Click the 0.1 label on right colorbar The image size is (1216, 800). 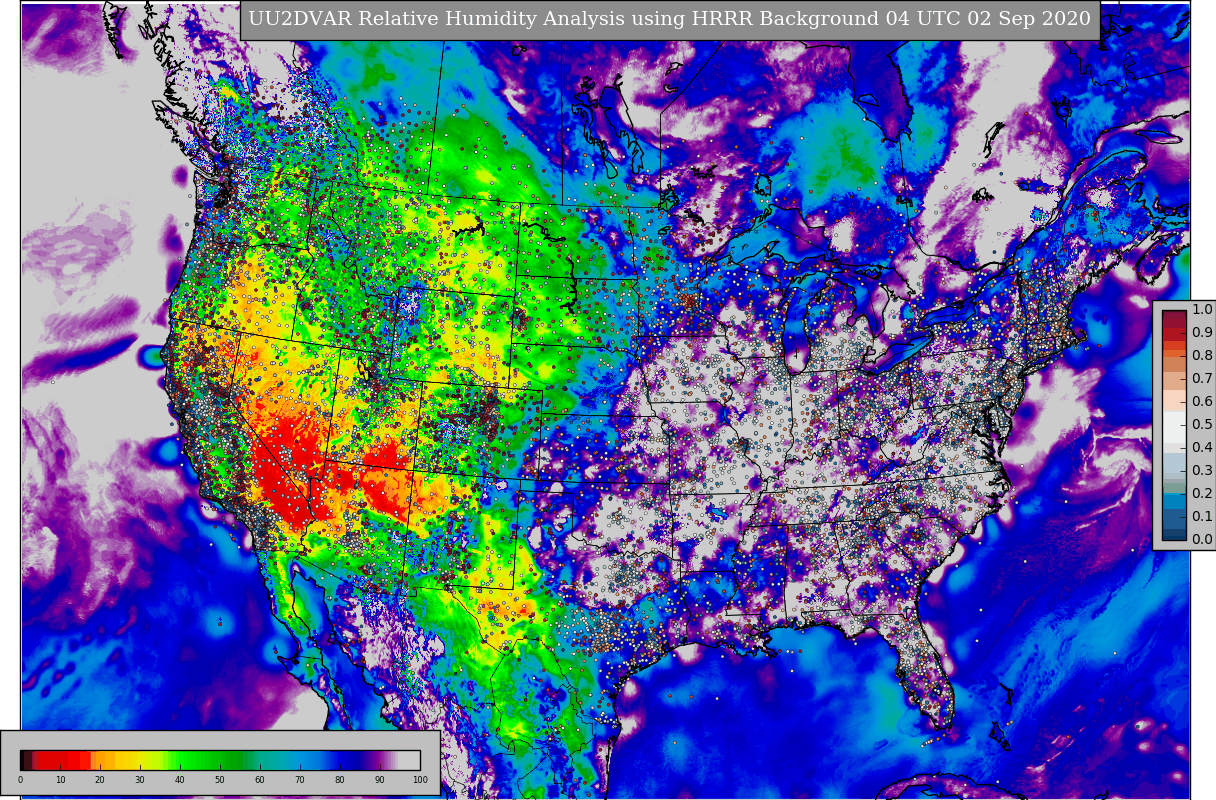pos(1202,517)
